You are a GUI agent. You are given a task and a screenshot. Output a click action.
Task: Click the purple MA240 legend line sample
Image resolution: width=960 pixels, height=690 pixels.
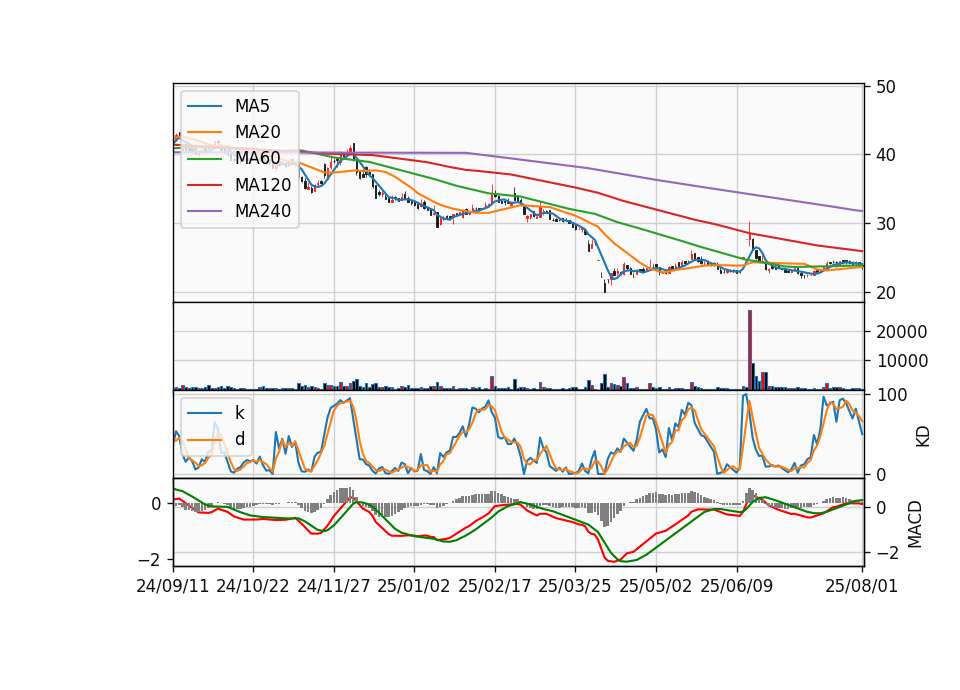point(204,212)
